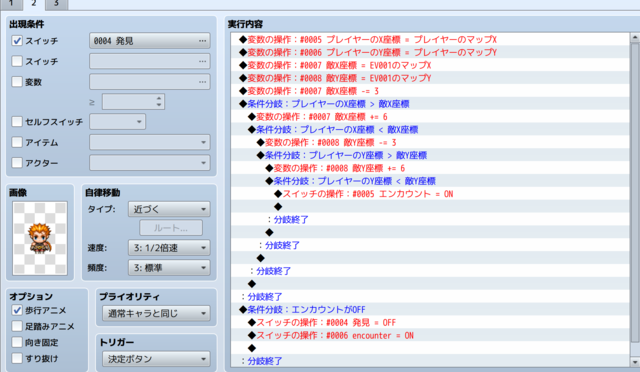Select スイッチの操作 #0006 encounter = ON
This screenshot has height=372, width=640.
430,335
